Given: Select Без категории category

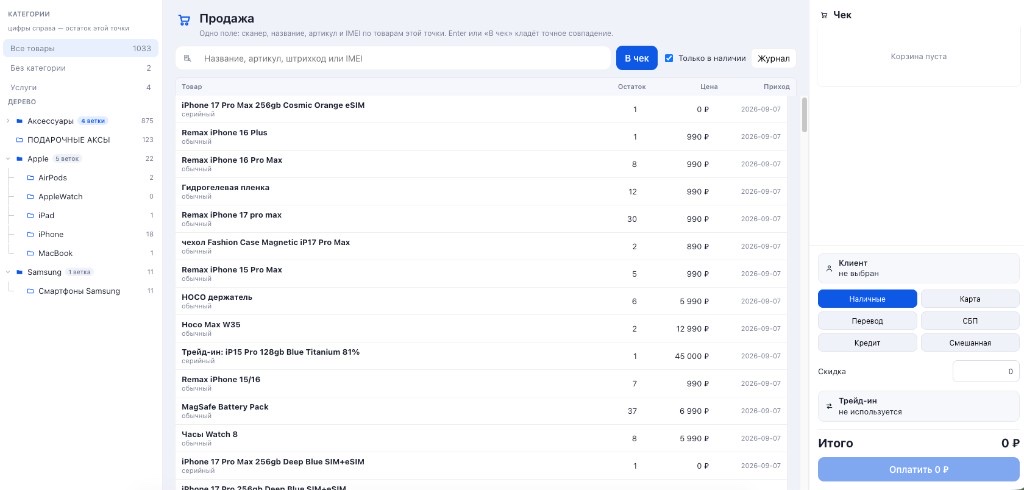Looking at the screenshot, I should [80, 68].
